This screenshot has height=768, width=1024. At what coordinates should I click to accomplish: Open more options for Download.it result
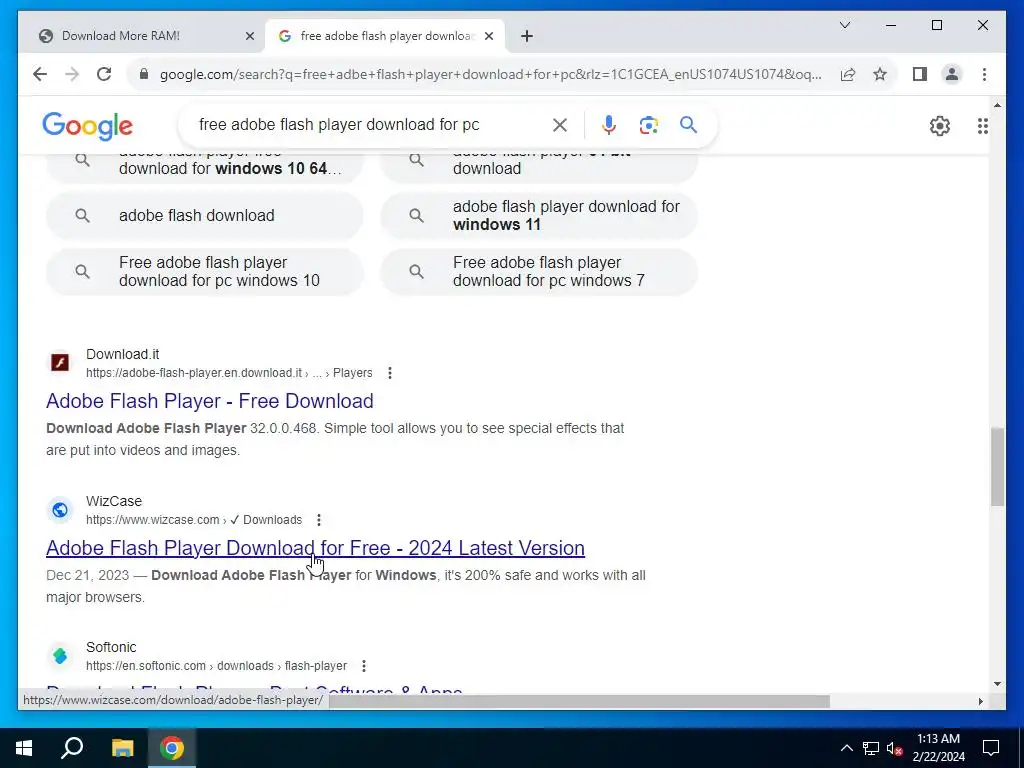(x=390, y=373)
